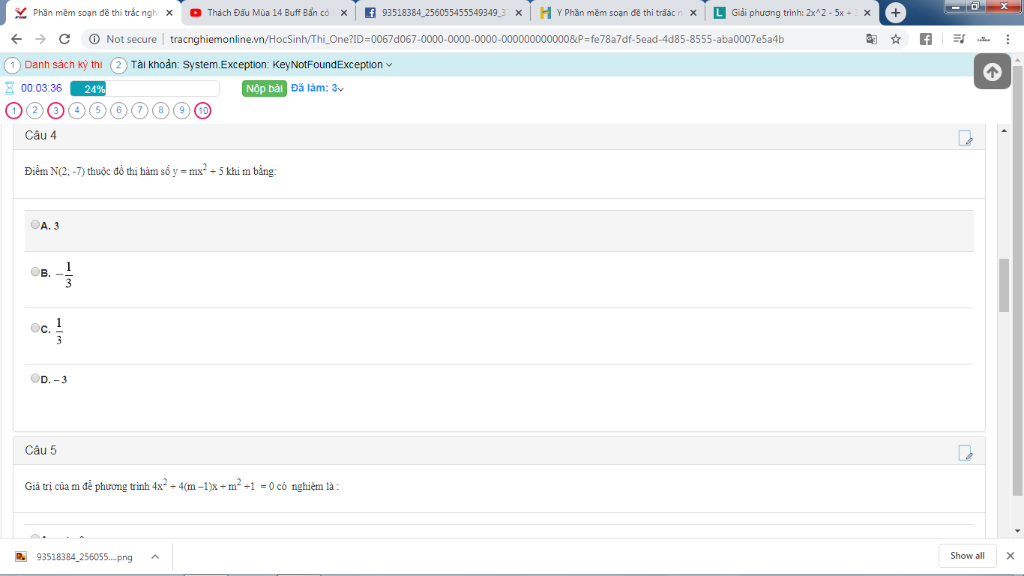Click the inner page scrollbar thumb
Screen dimensions: 1024x576
point(1004,285)
